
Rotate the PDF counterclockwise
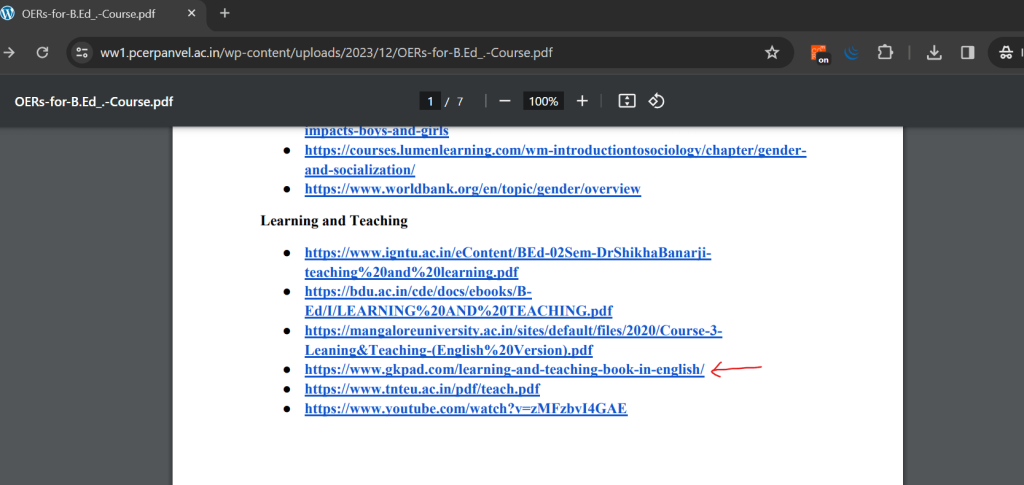(x=656, y=101)
